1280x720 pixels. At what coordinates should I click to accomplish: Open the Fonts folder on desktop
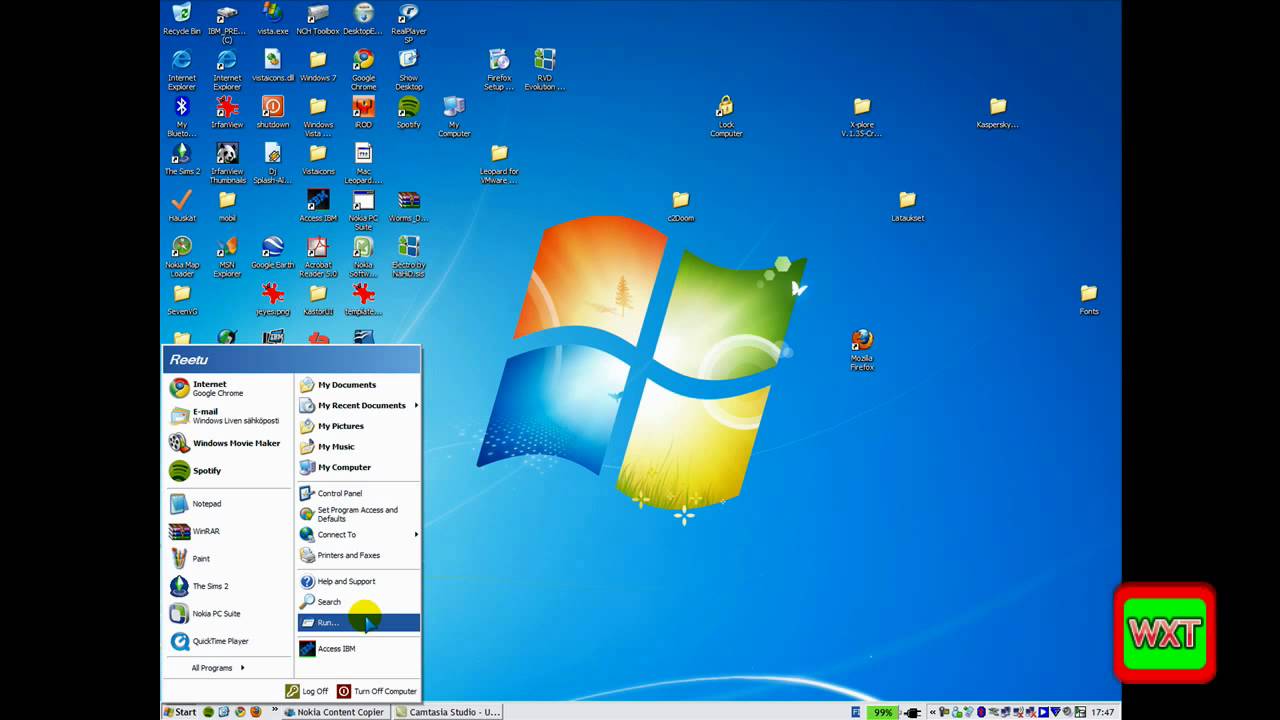(x=1089, y=299)
